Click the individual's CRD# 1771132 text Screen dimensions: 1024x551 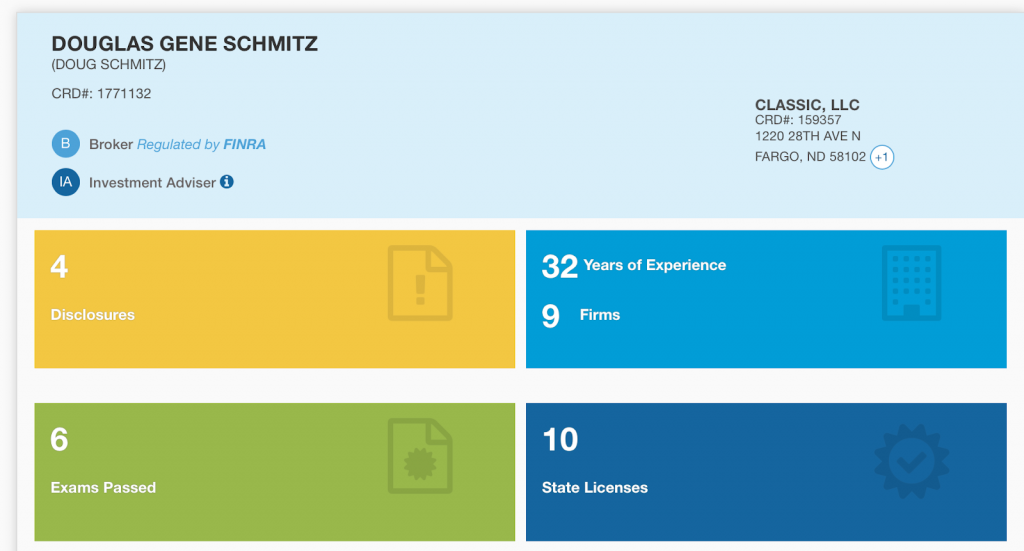click(x=101, y=94)
